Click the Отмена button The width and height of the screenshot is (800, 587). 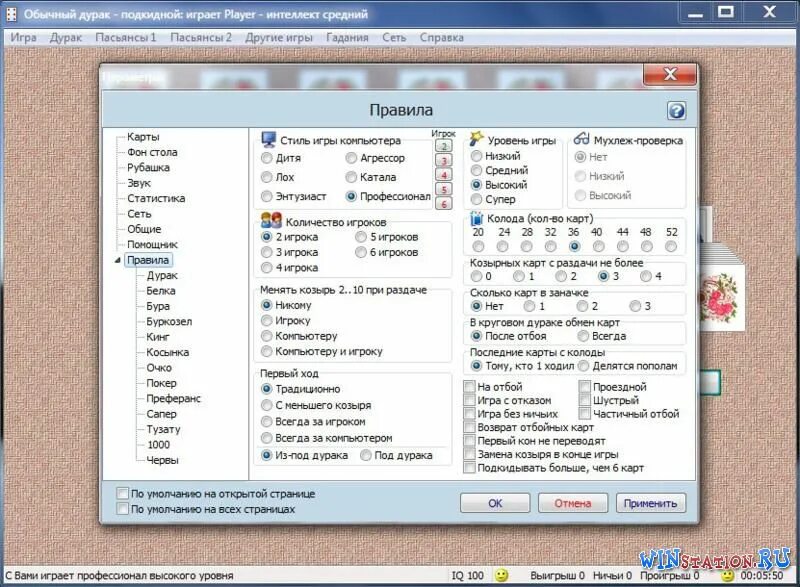pyautogui.click(x=573, y=503)
